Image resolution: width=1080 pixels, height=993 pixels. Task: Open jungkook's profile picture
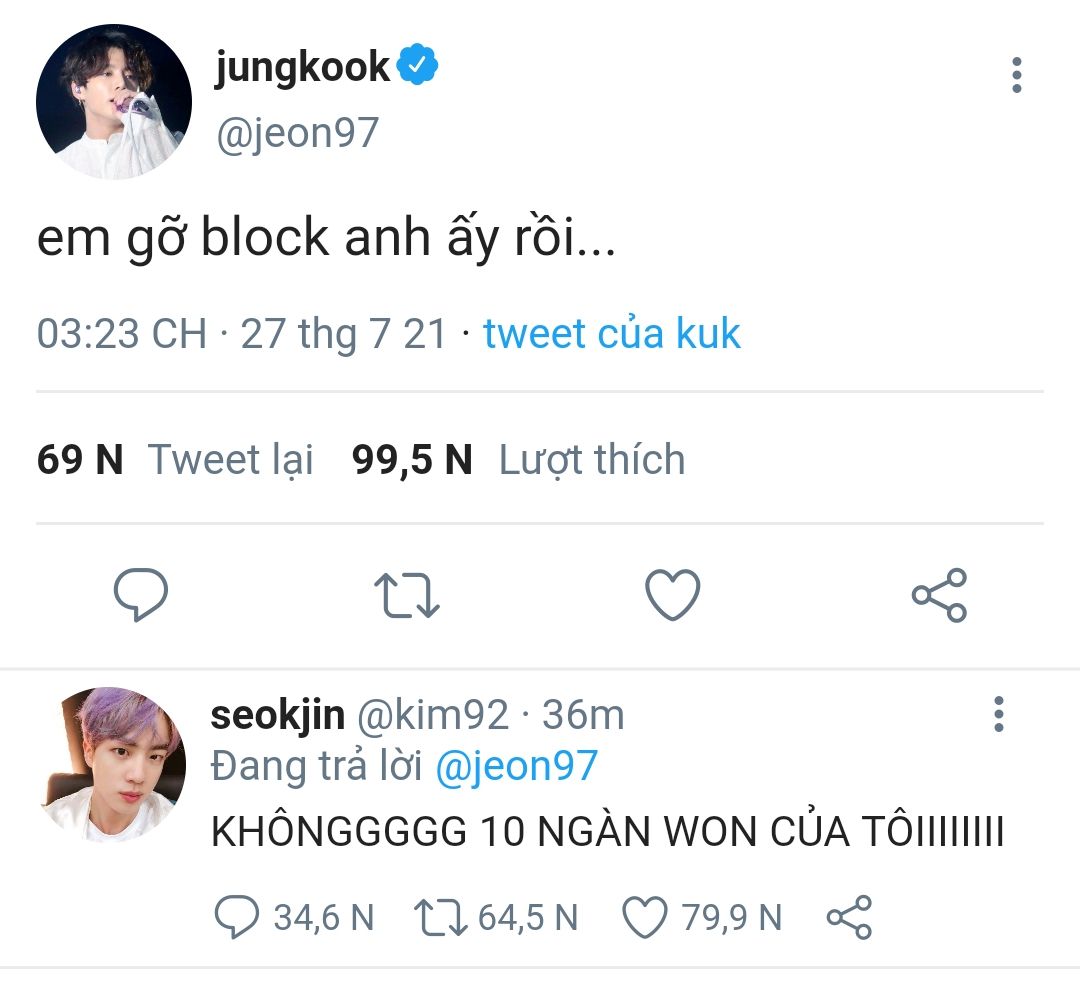point(114,101)
